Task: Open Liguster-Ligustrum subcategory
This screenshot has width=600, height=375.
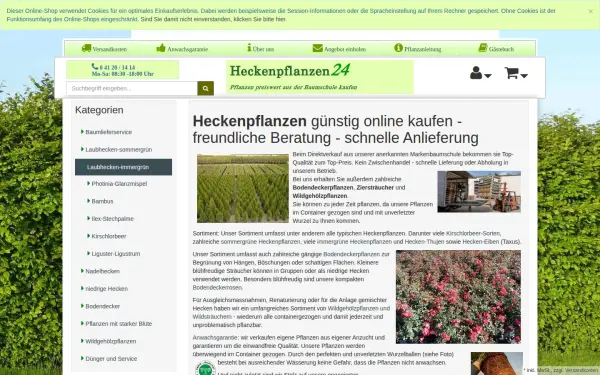Action: coord(116,254)
